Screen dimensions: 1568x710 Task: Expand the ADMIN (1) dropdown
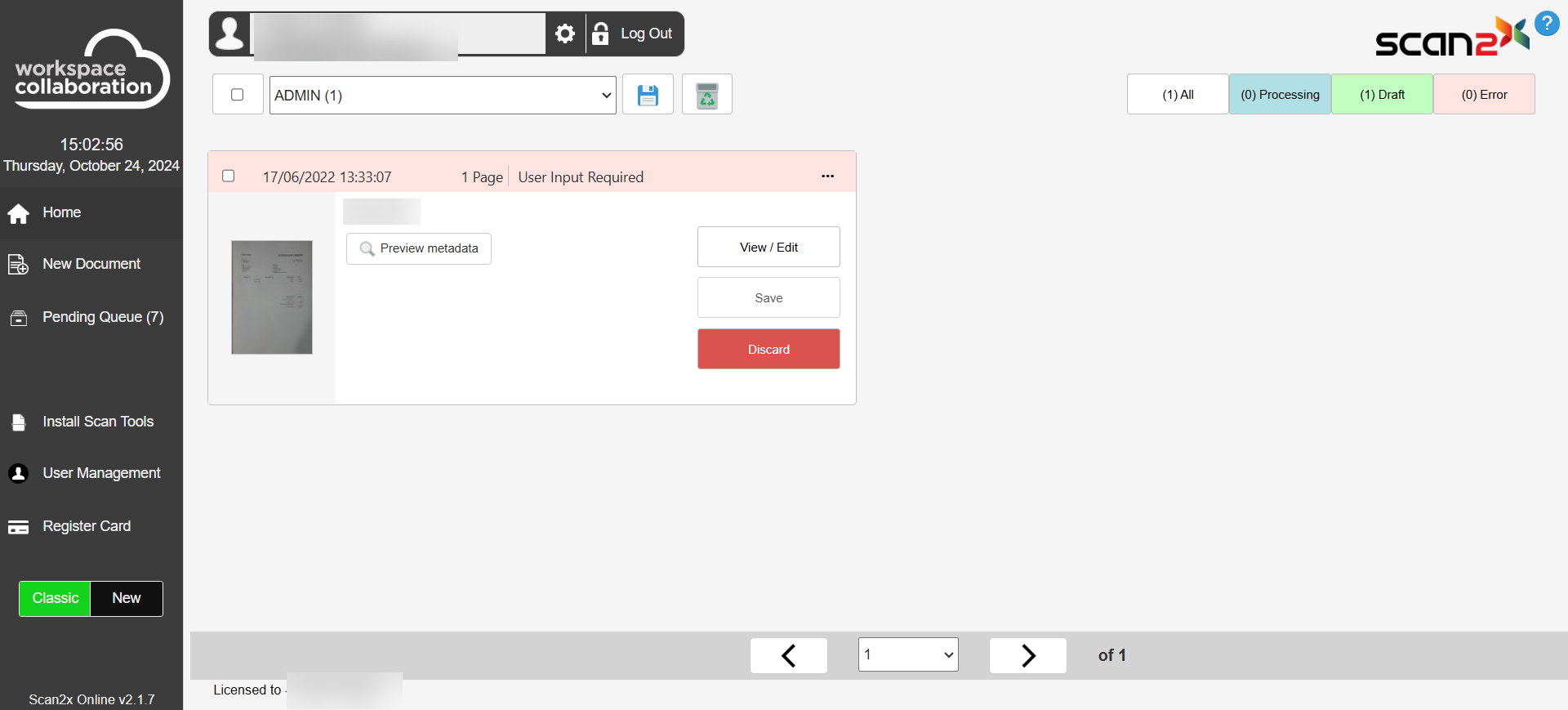[443, 96]
